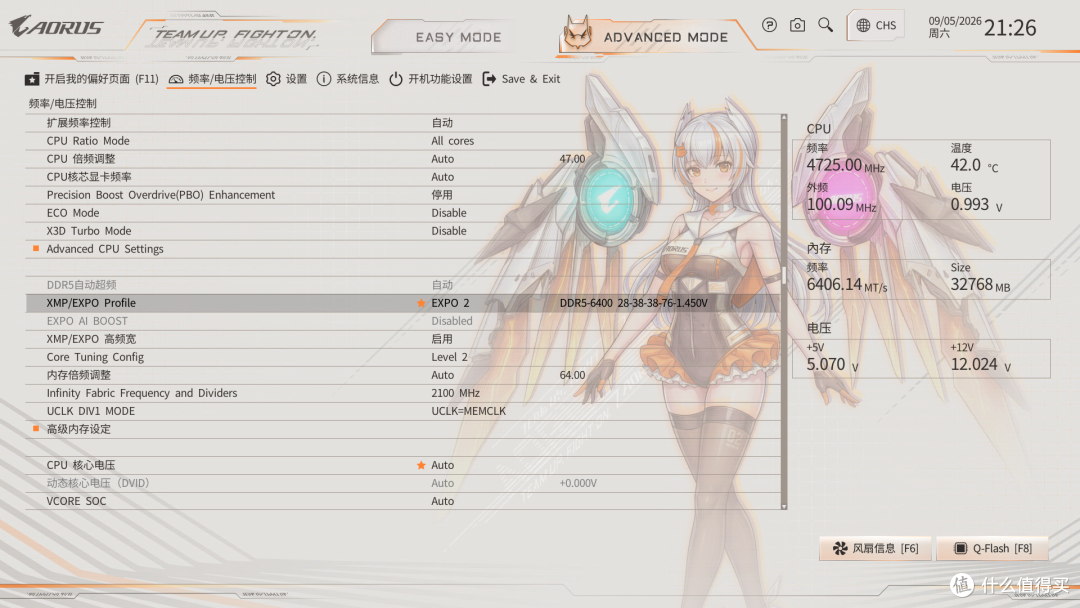Viewport: 1080px width, 608px height.
Task: Click the 32768 MB memory size value
Action: pos(980,284)
